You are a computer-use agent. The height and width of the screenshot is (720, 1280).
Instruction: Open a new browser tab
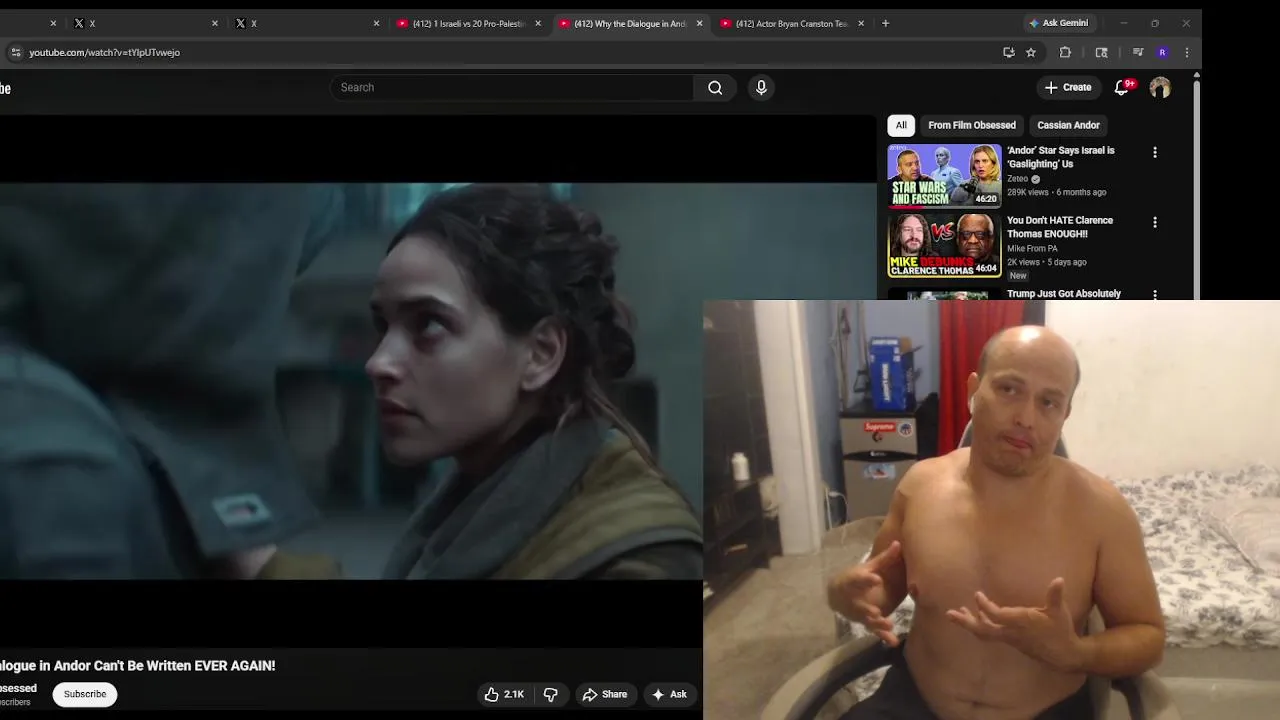pos(885,23)
